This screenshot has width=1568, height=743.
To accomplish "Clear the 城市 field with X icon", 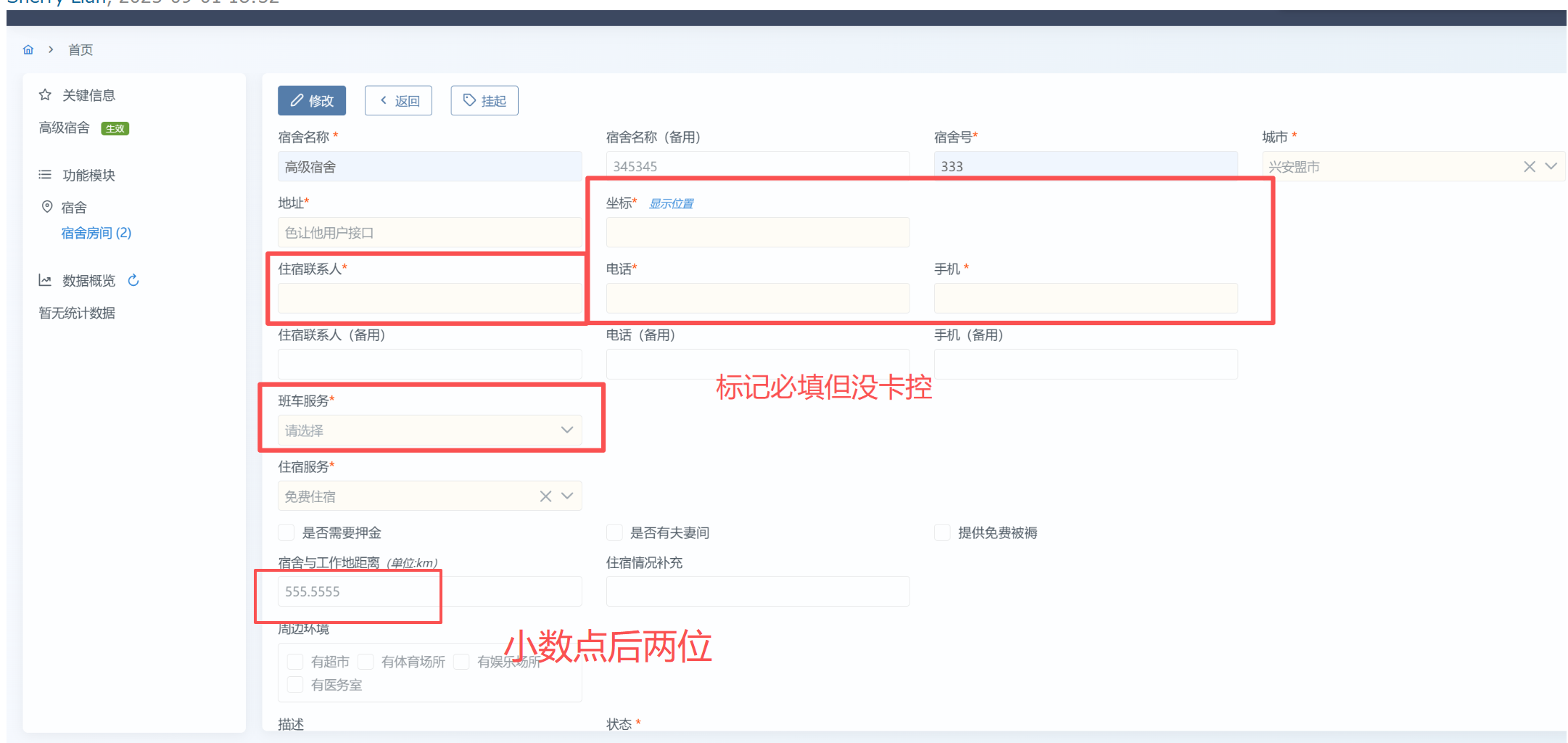I will click(1530, 167).
